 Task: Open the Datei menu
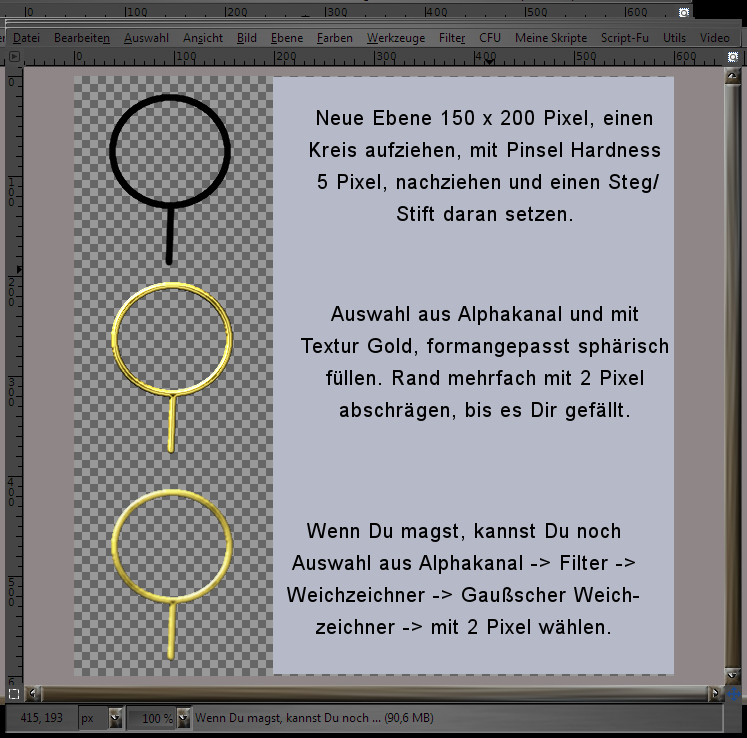click(x=26, y=37)
